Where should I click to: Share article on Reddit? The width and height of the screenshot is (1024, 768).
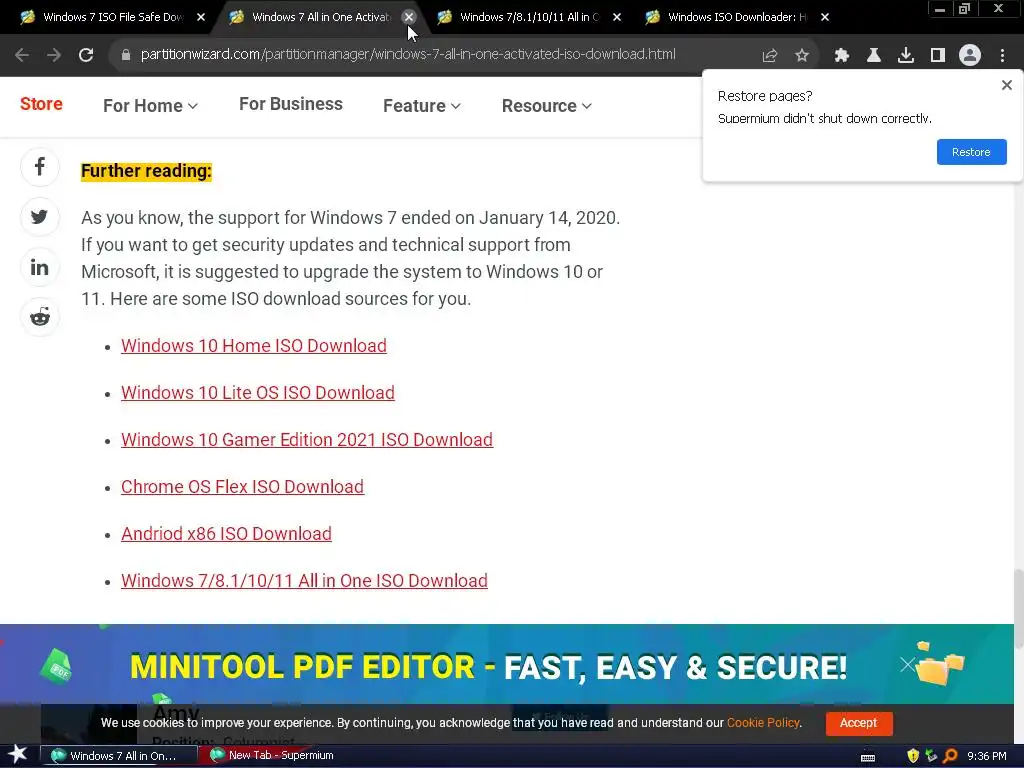[x=40, y=317]
